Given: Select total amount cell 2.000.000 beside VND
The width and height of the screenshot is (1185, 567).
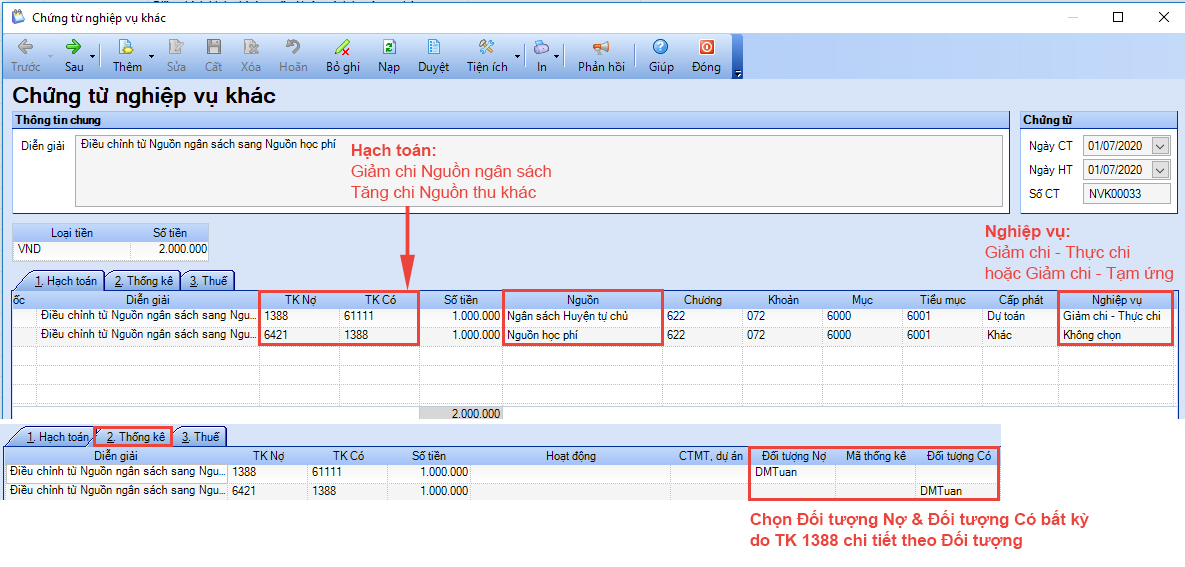Looking at the screenshot, I should 169,249.
